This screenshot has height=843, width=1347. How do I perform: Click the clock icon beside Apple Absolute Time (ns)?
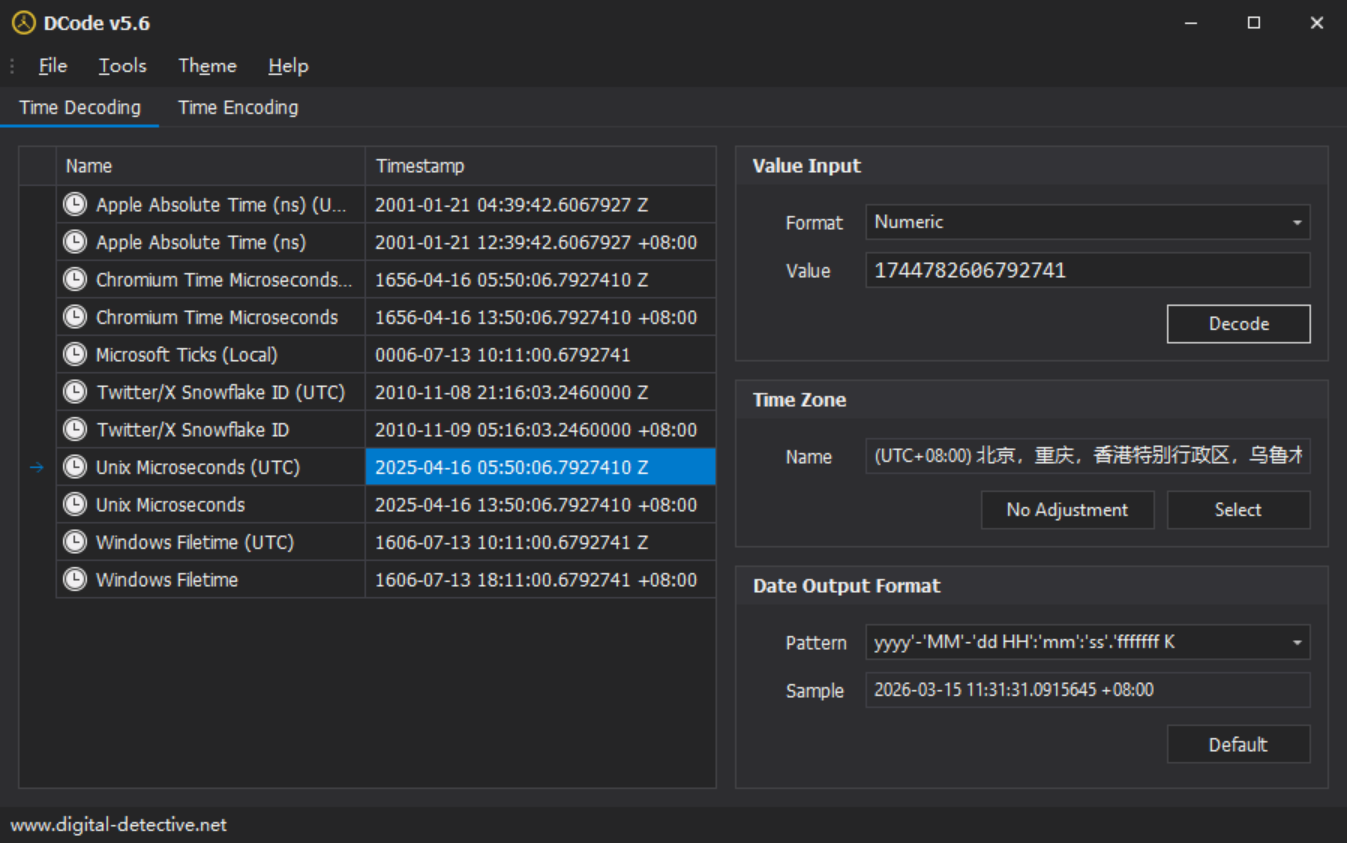[x=75, y=242]
